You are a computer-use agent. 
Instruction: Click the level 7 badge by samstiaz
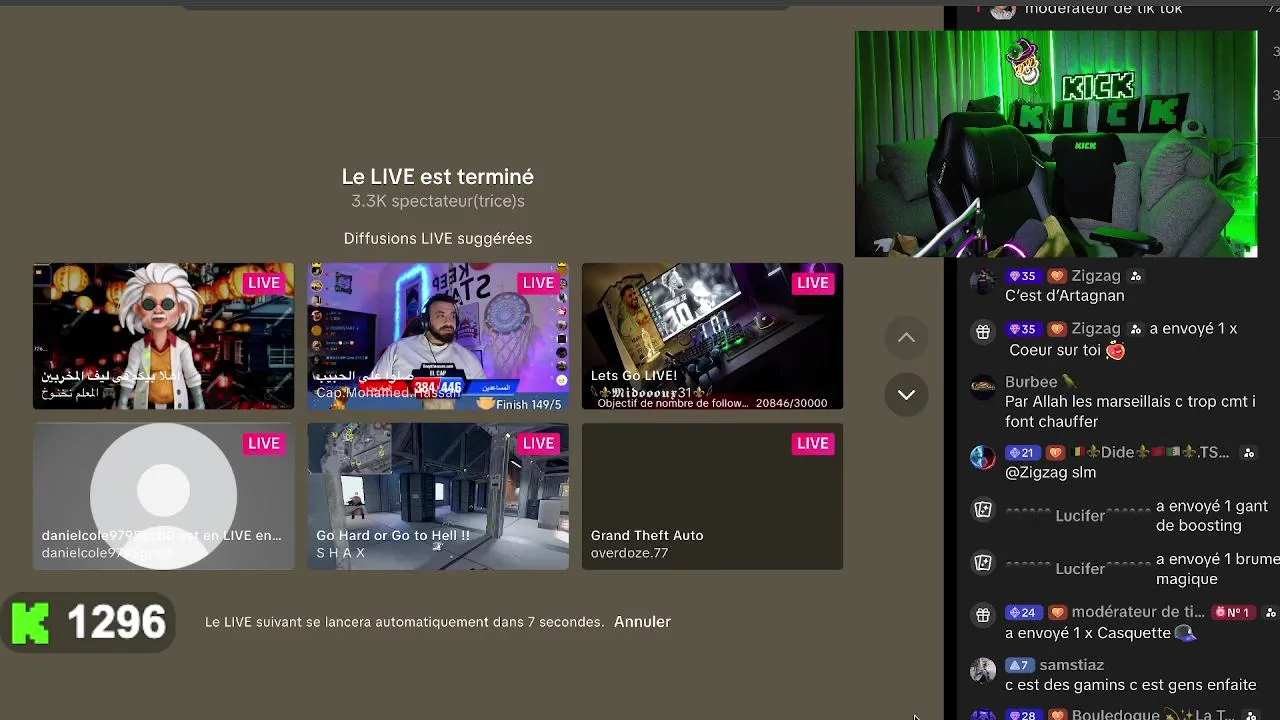click(1019, 665)
